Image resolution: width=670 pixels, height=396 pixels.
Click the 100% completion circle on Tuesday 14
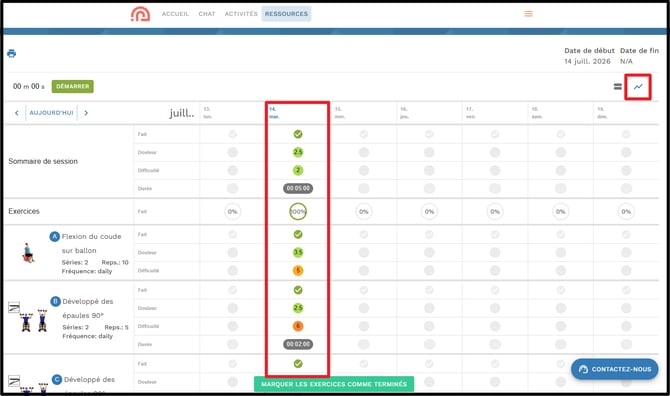tap(298, 211)
